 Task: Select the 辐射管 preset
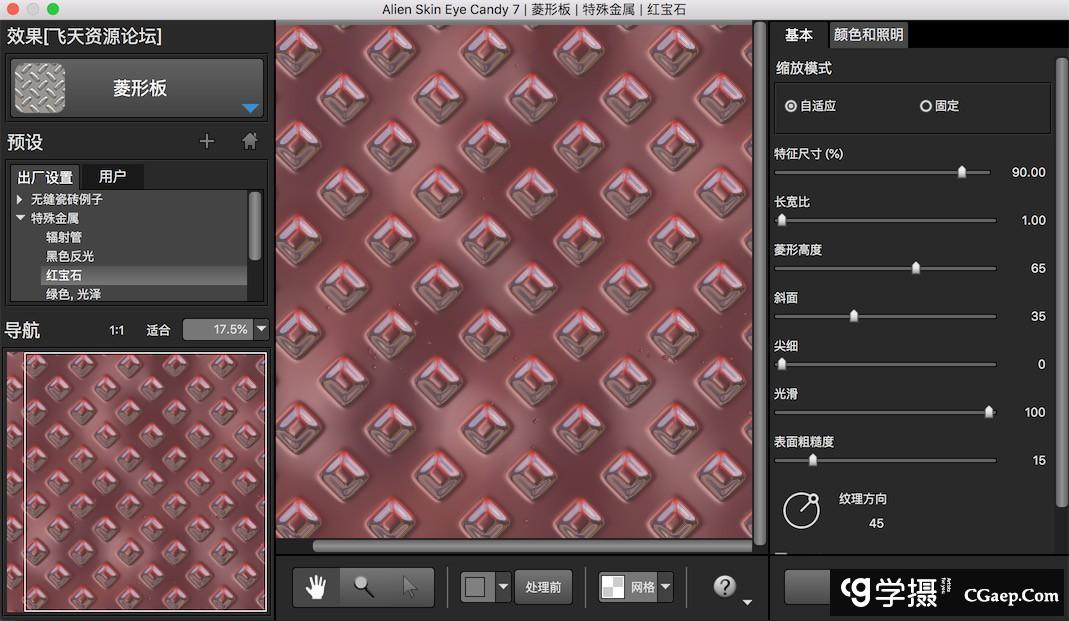click(x=64, y=237)
